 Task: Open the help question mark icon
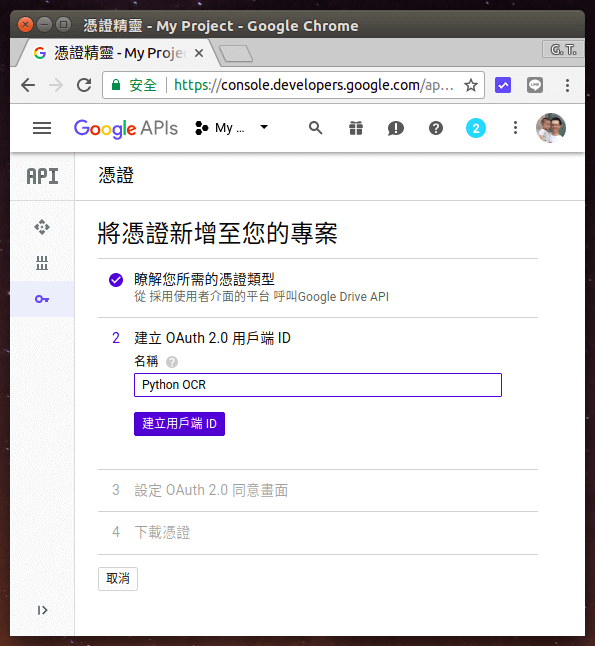pyautogui.click(x=436, y=128)
